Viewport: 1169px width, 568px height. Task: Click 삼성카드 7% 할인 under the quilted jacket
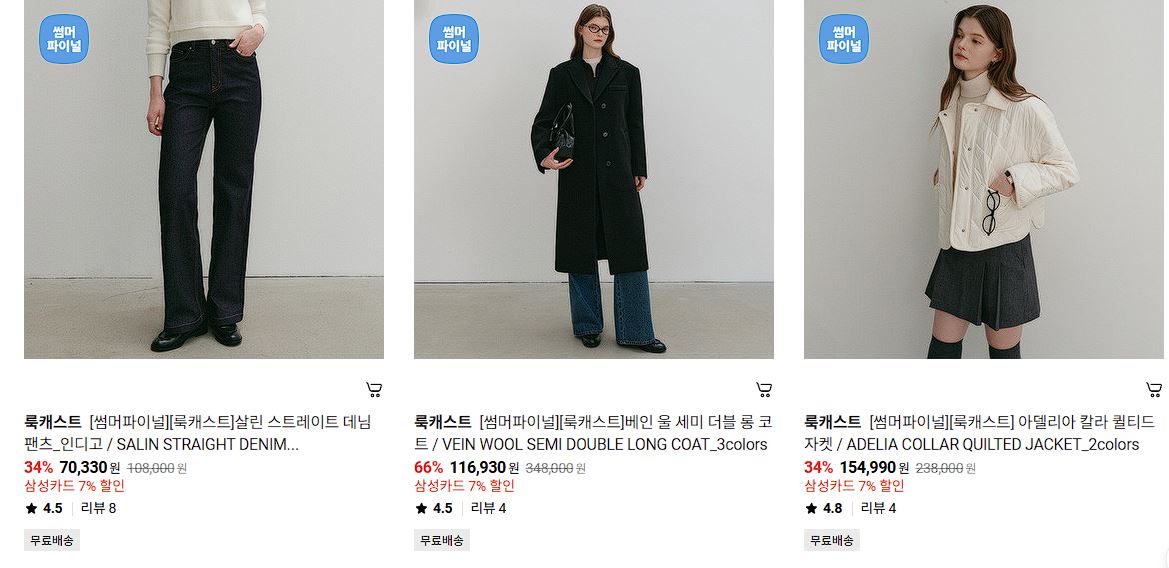[854, 486]
